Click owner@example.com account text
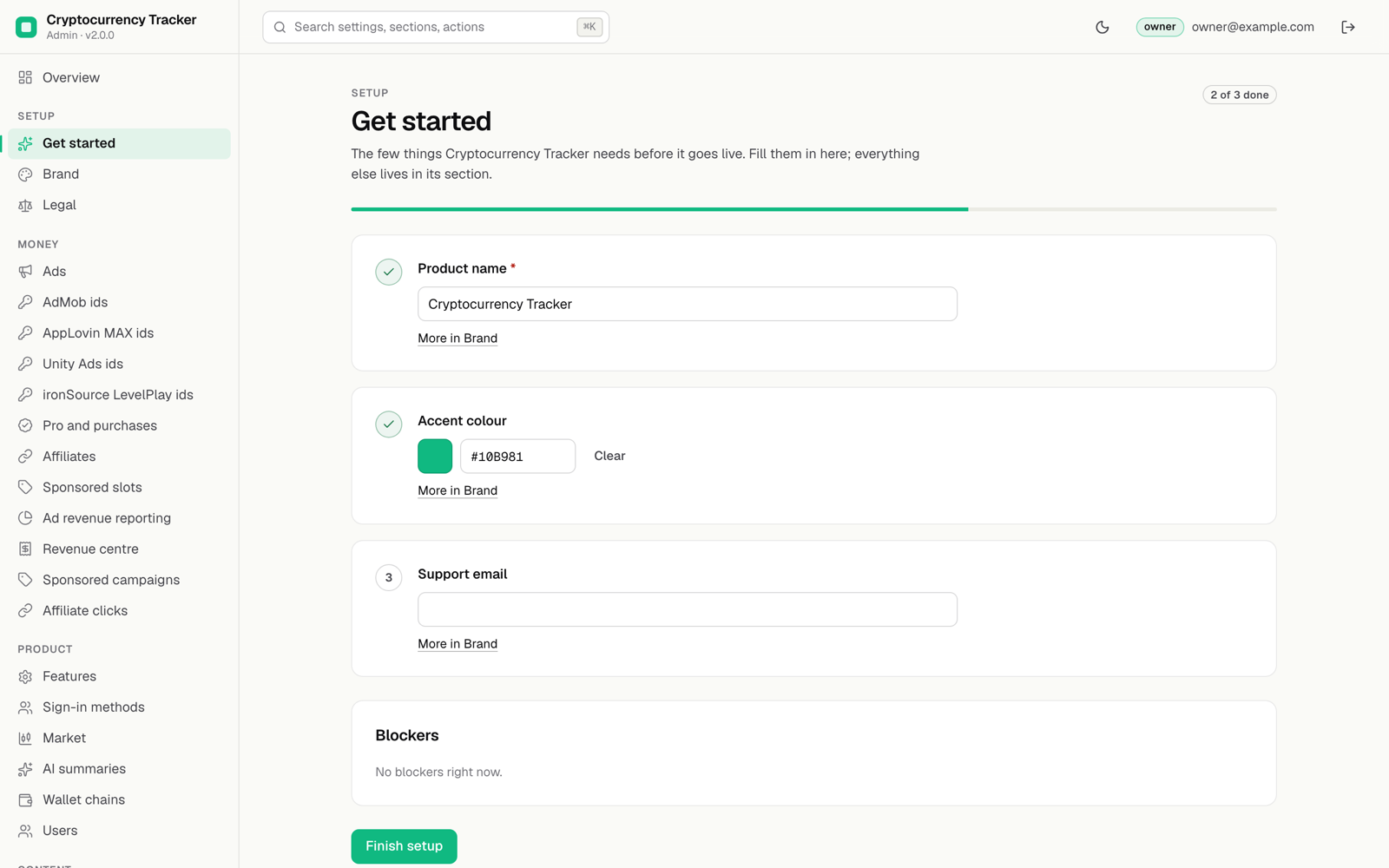The image size is (1389, 868). pyautogui.click(x=1253, y=27)
